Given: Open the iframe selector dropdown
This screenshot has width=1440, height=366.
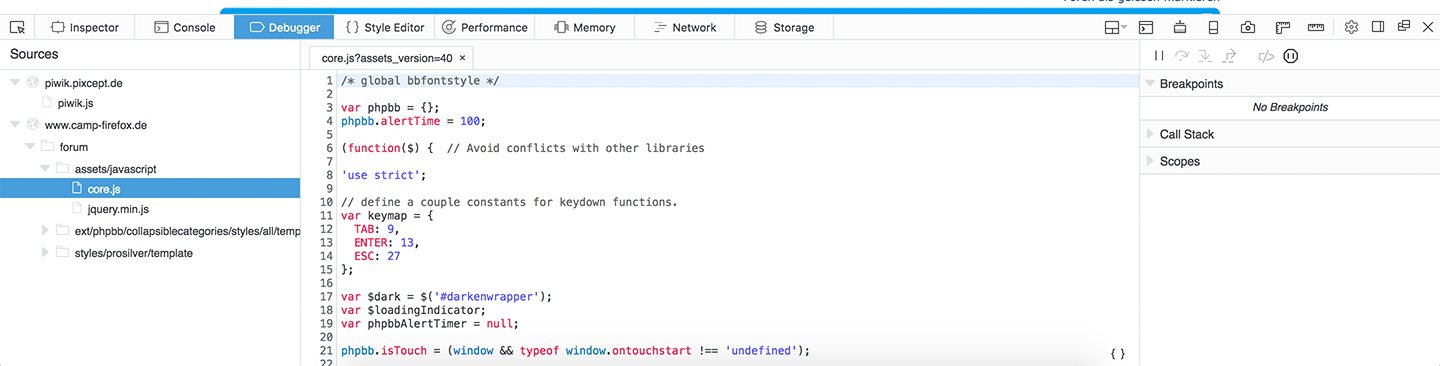Looking at the screenshot, I should click(1115, 27).
